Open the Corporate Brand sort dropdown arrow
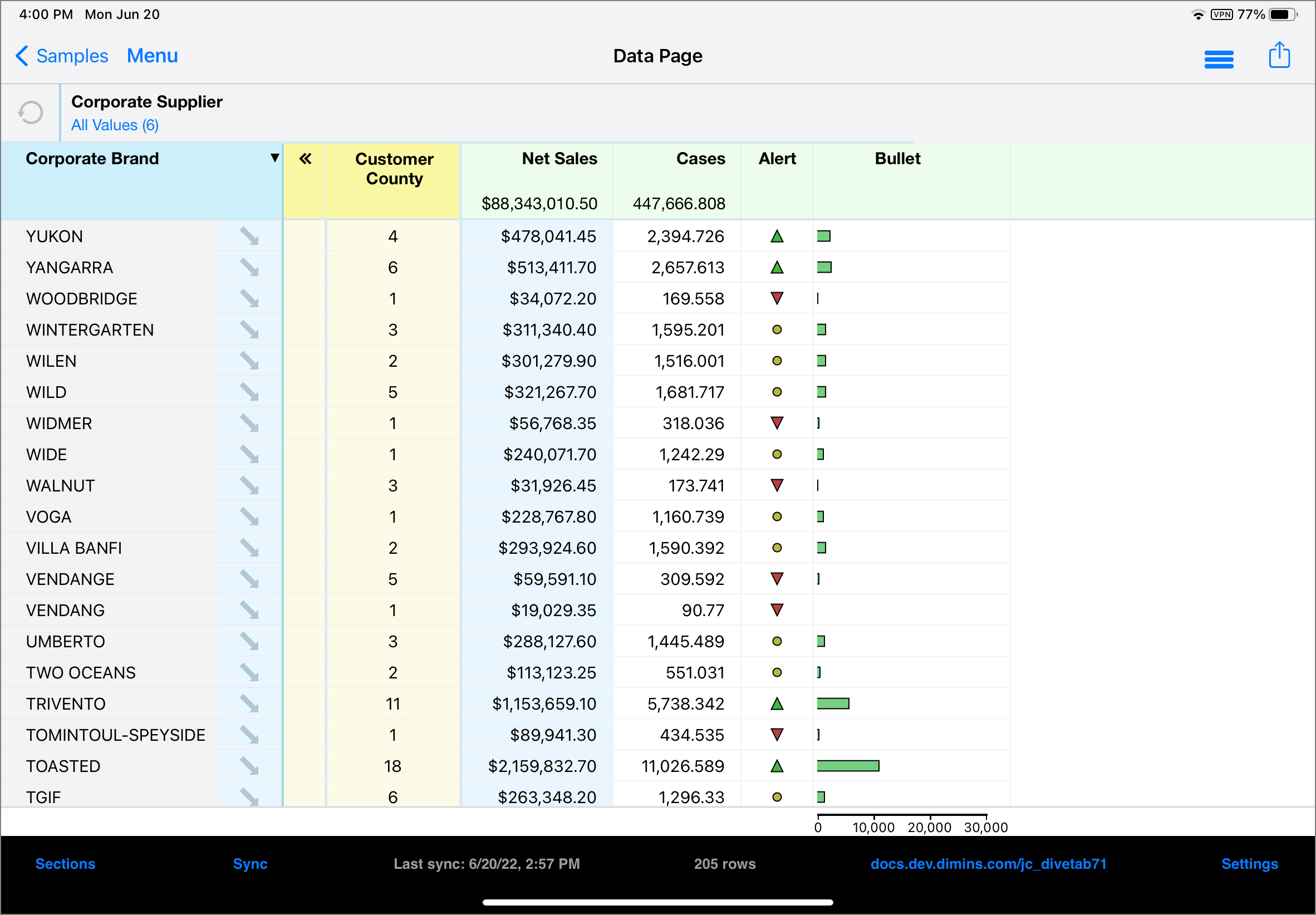 (274, 158)
